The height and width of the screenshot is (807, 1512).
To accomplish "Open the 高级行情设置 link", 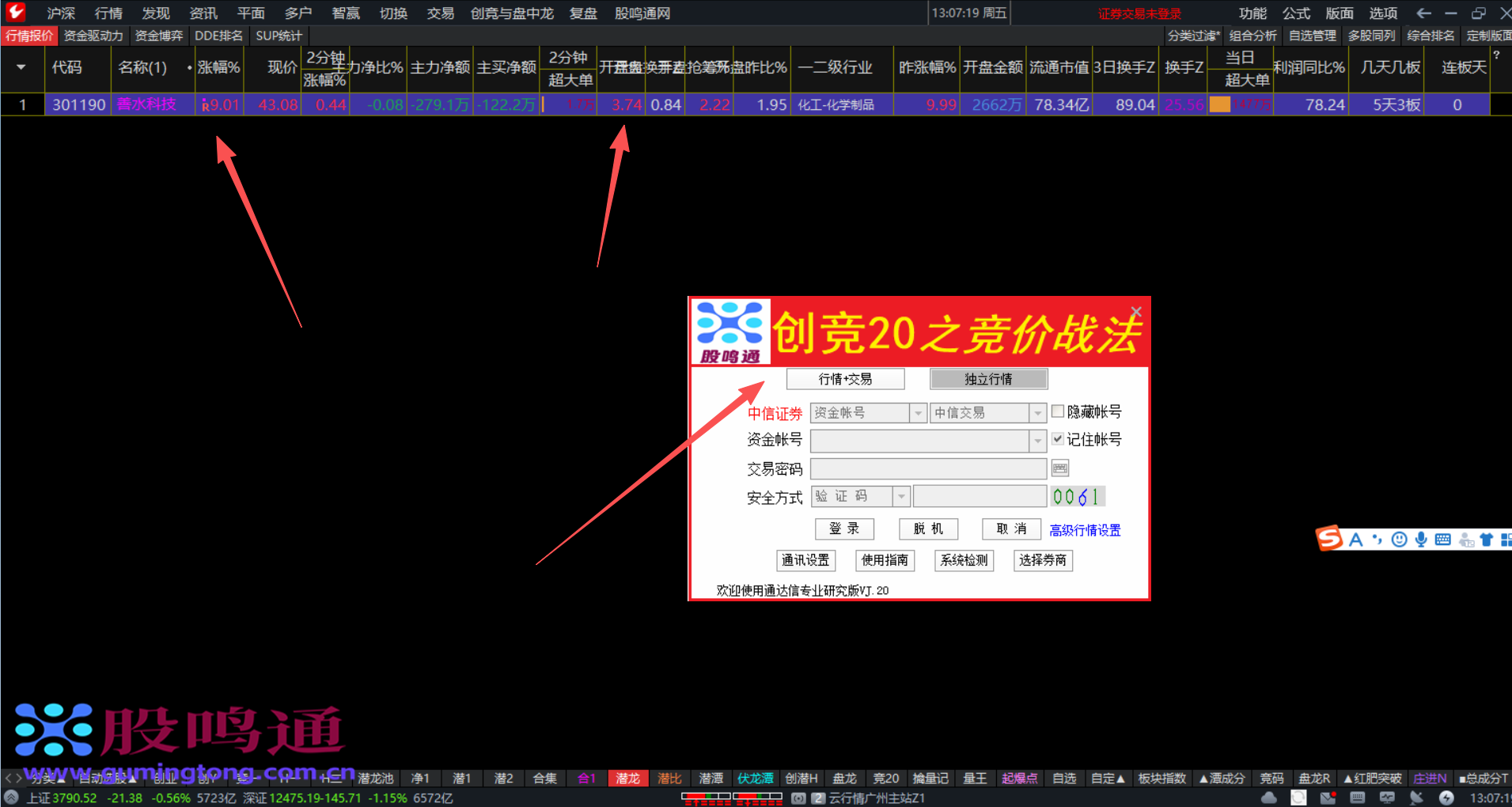I will point(1085,530).
